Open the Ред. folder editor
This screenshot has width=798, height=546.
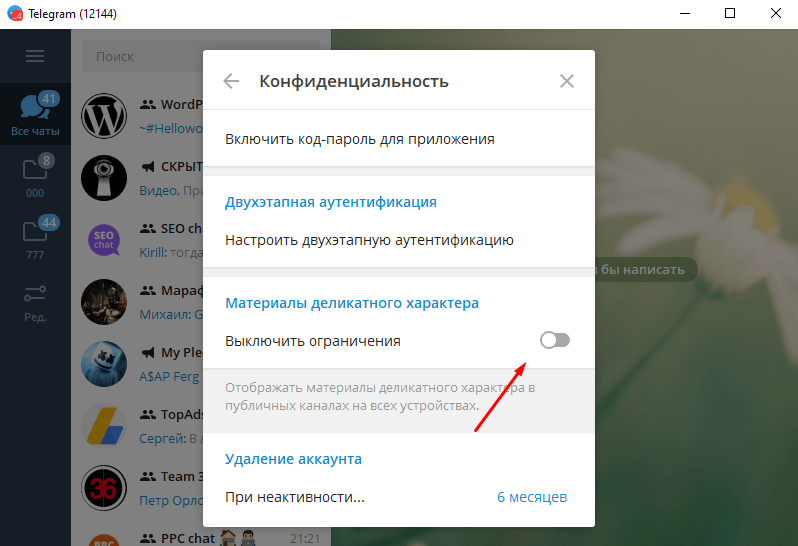click(35, 302)
